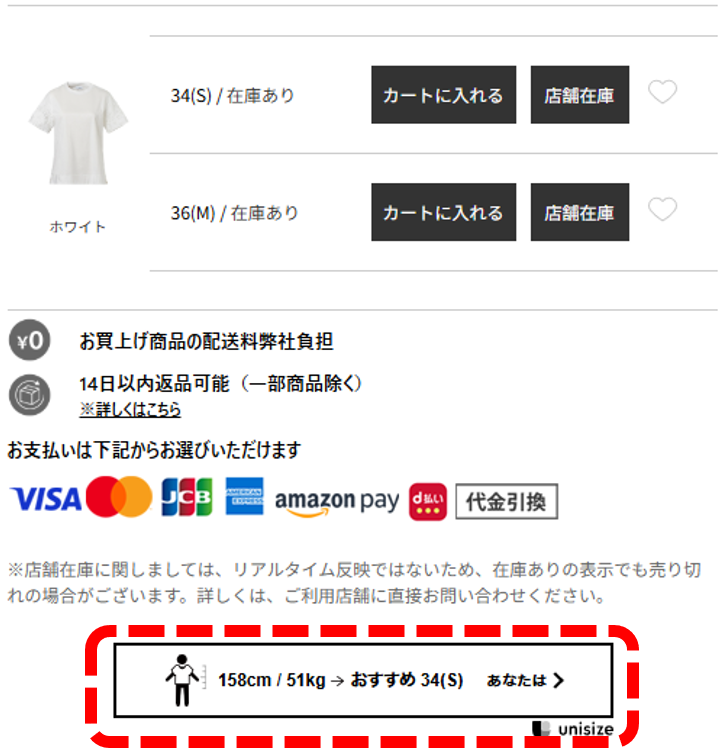Click the VISA payment logo
722x749 pixels.
point(45,500)
